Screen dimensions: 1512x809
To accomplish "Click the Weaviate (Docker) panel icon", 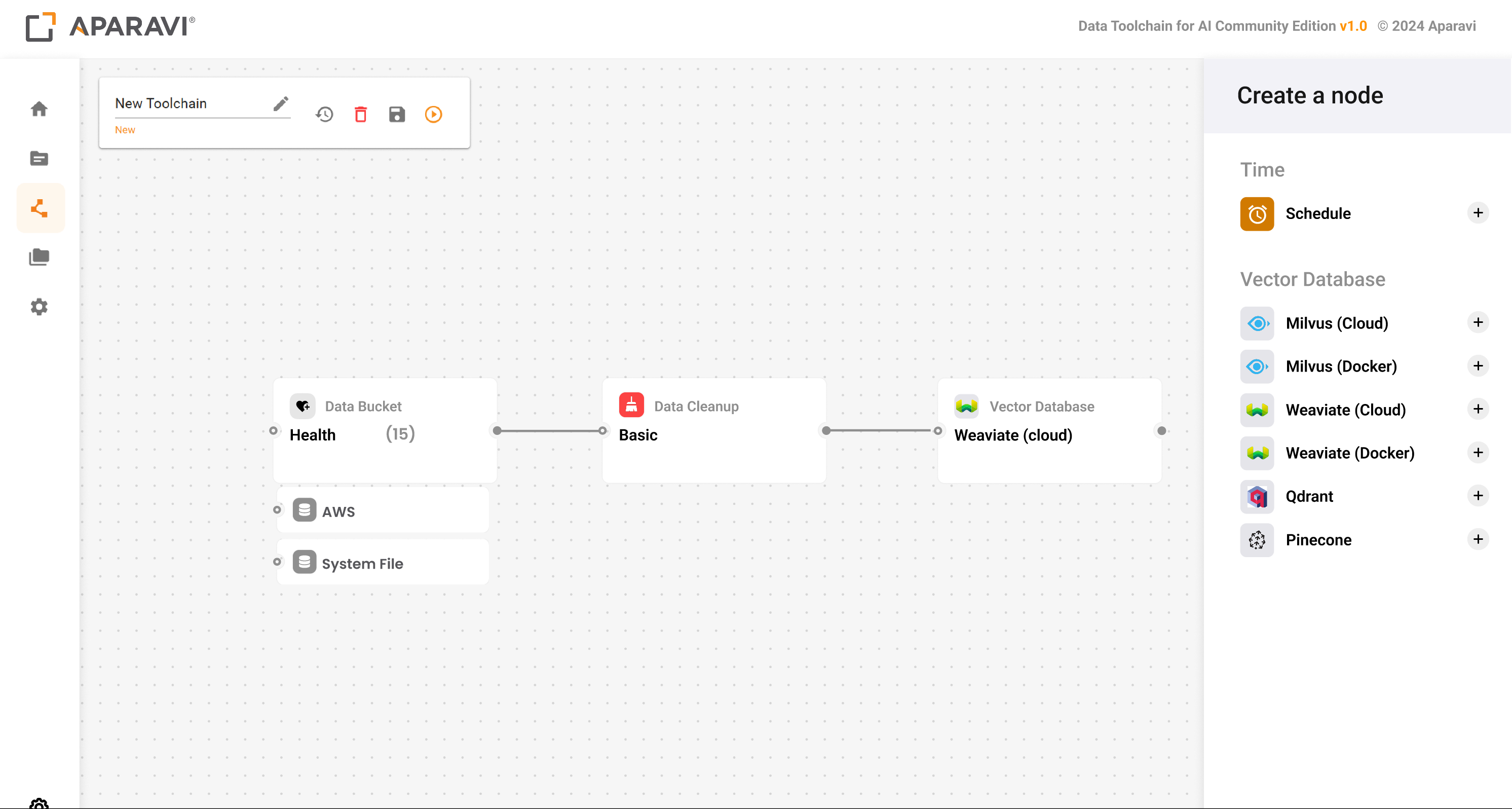I will pyautogui.click(x=1257, y=453).
